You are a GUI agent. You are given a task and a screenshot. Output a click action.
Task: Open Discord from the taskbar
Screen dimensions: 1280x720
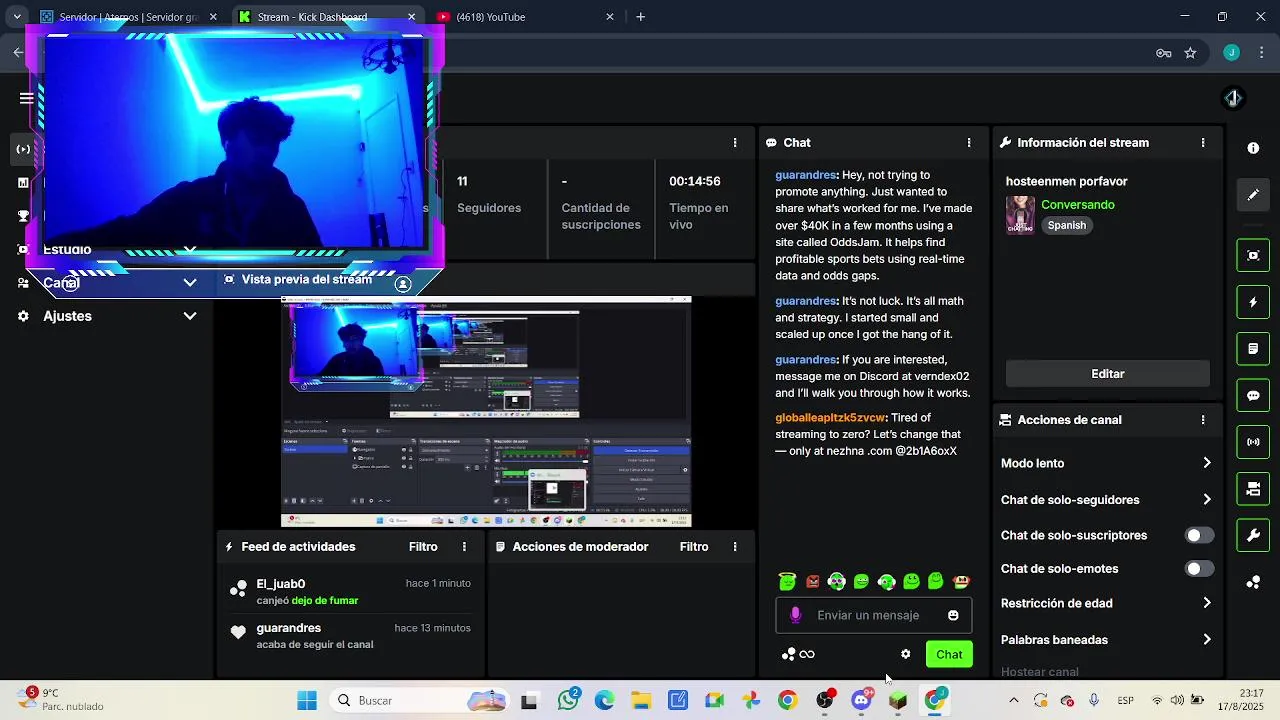(x=861, y=701)
